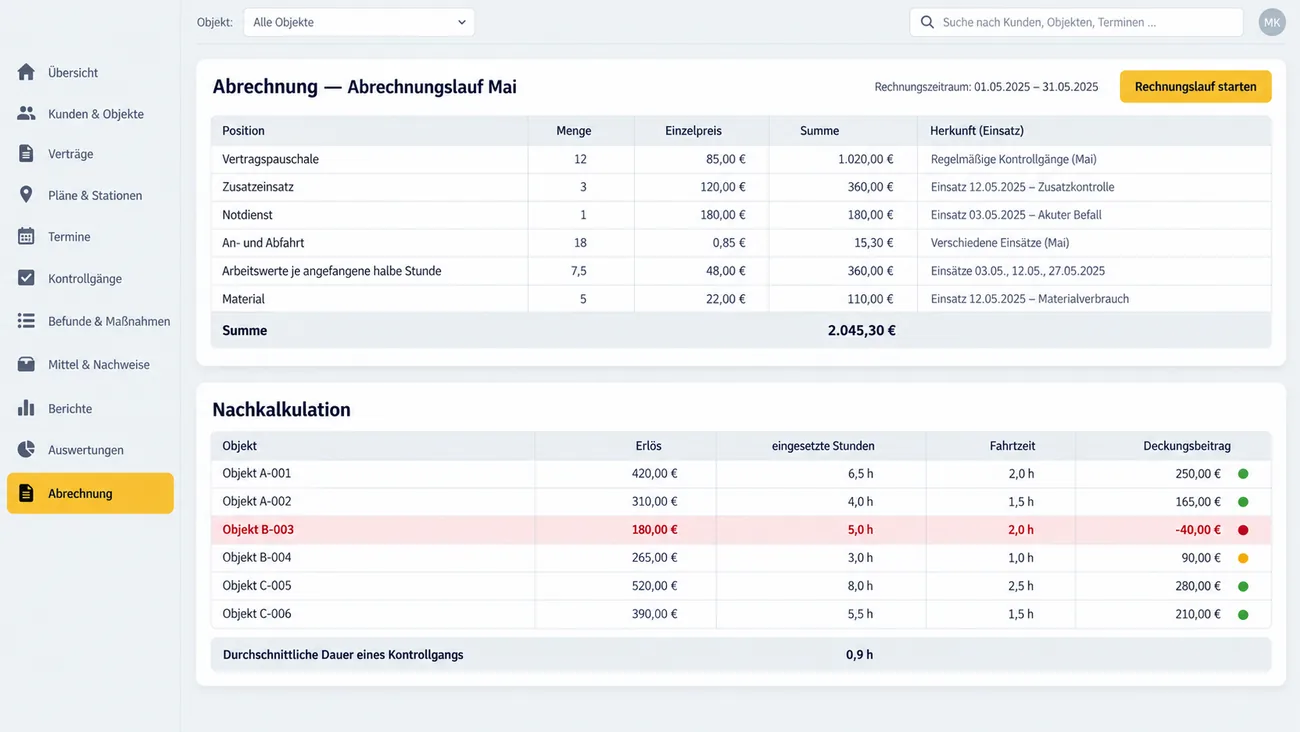Click Einsatz 03.05.2025 – Akuter Befall

click(1016, 215)
